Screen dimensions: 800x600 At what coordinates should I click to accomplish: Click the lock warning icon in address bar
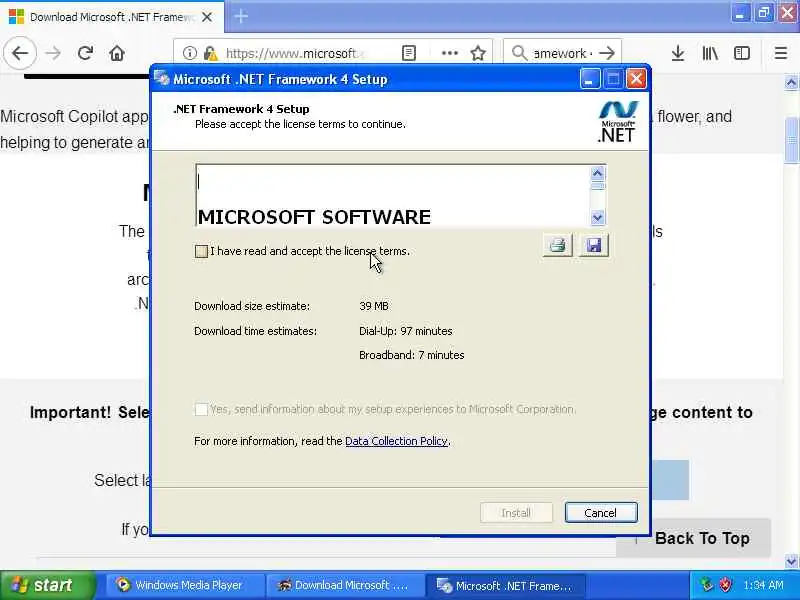point(210,53)
